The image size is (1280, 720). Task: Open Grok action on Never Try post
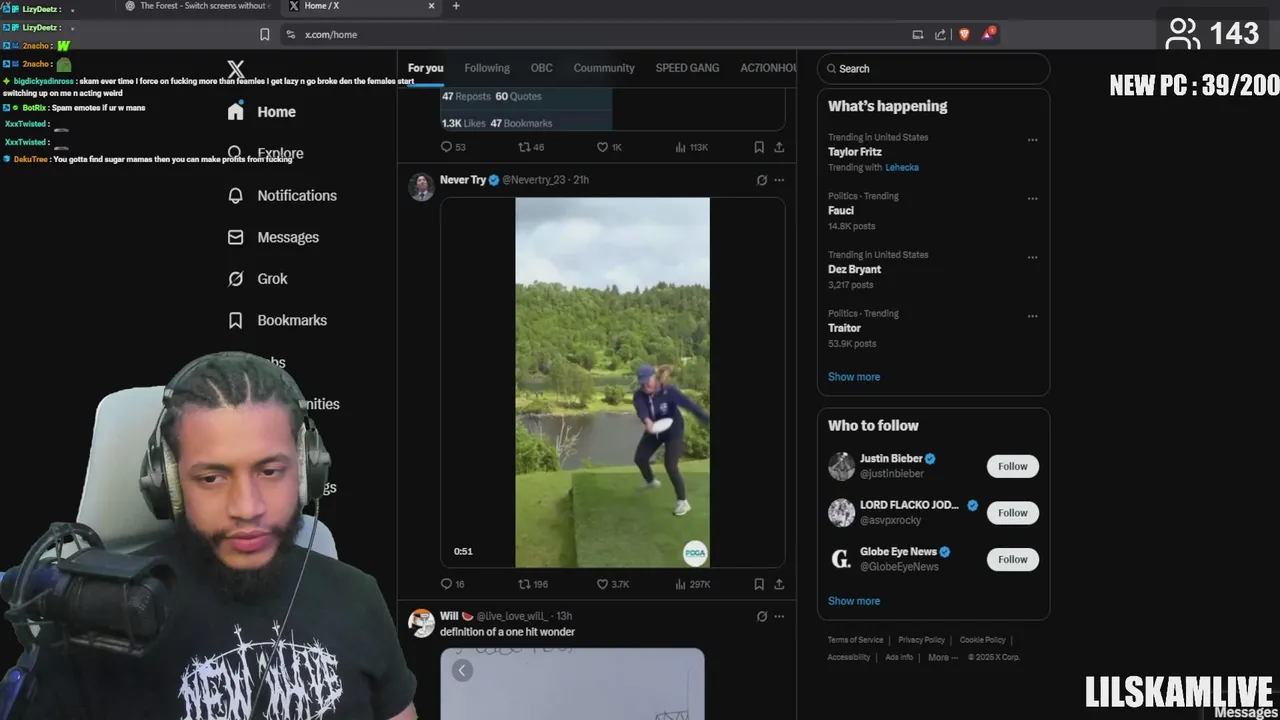pos(762,180)
